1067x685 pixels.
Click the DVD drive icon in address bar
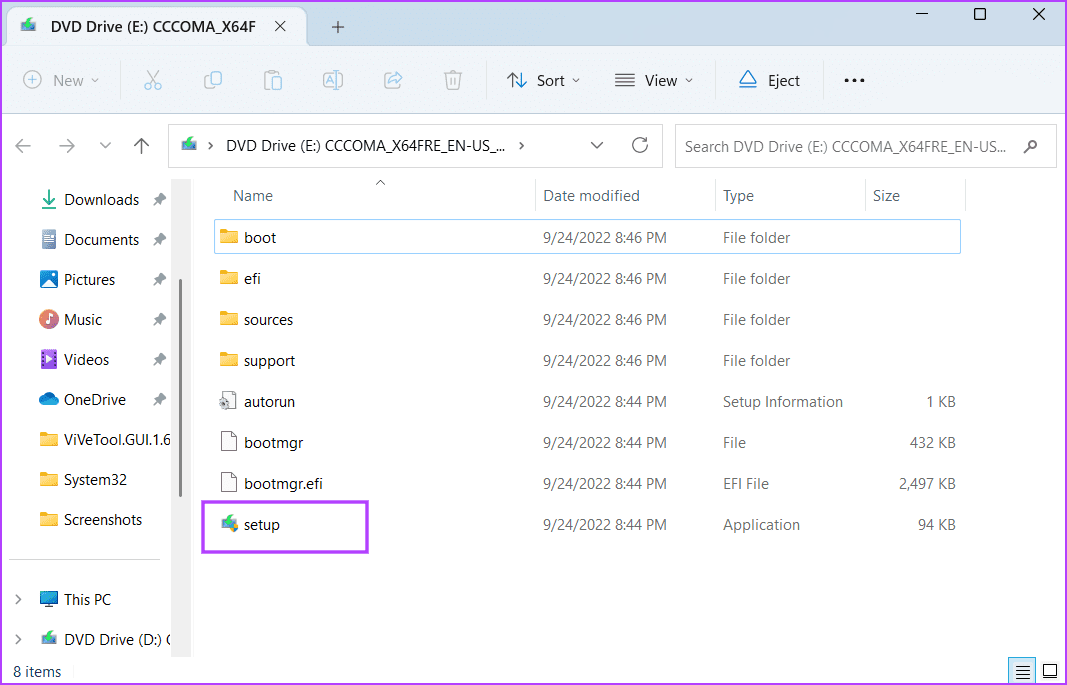[x=189, y=145]
